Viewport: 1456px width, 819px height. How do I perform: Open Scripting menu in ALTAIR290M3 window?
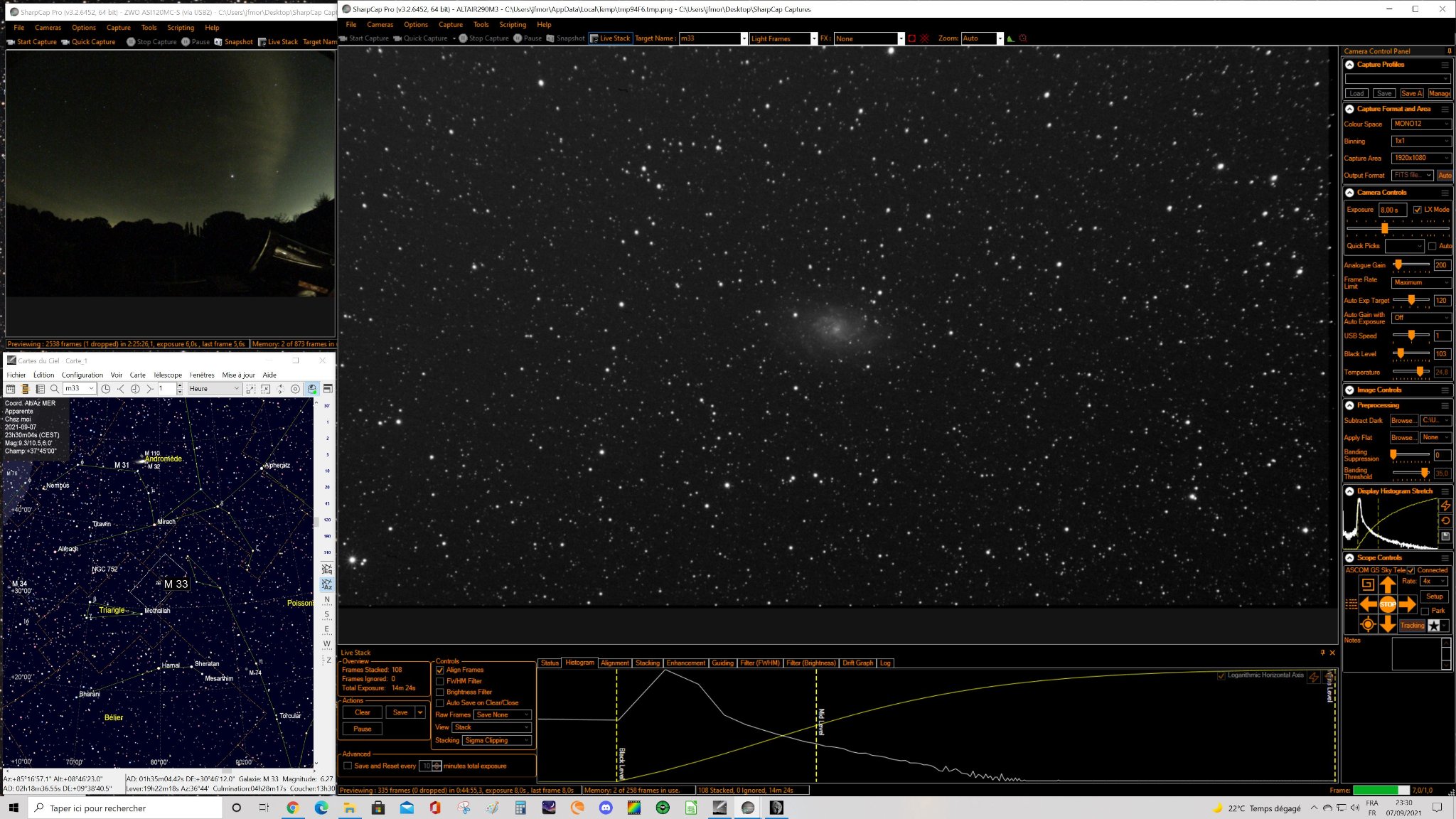point(513,24)
